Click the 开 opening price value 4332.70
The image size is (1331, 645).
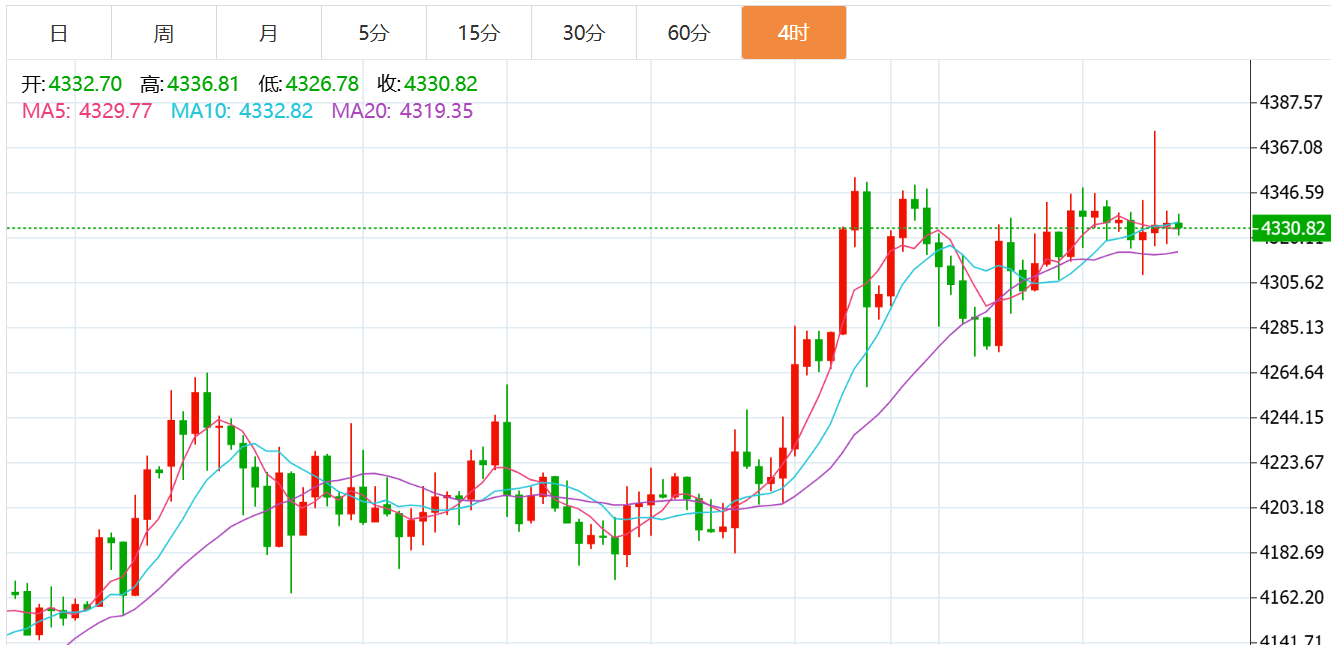click(85, 85)
